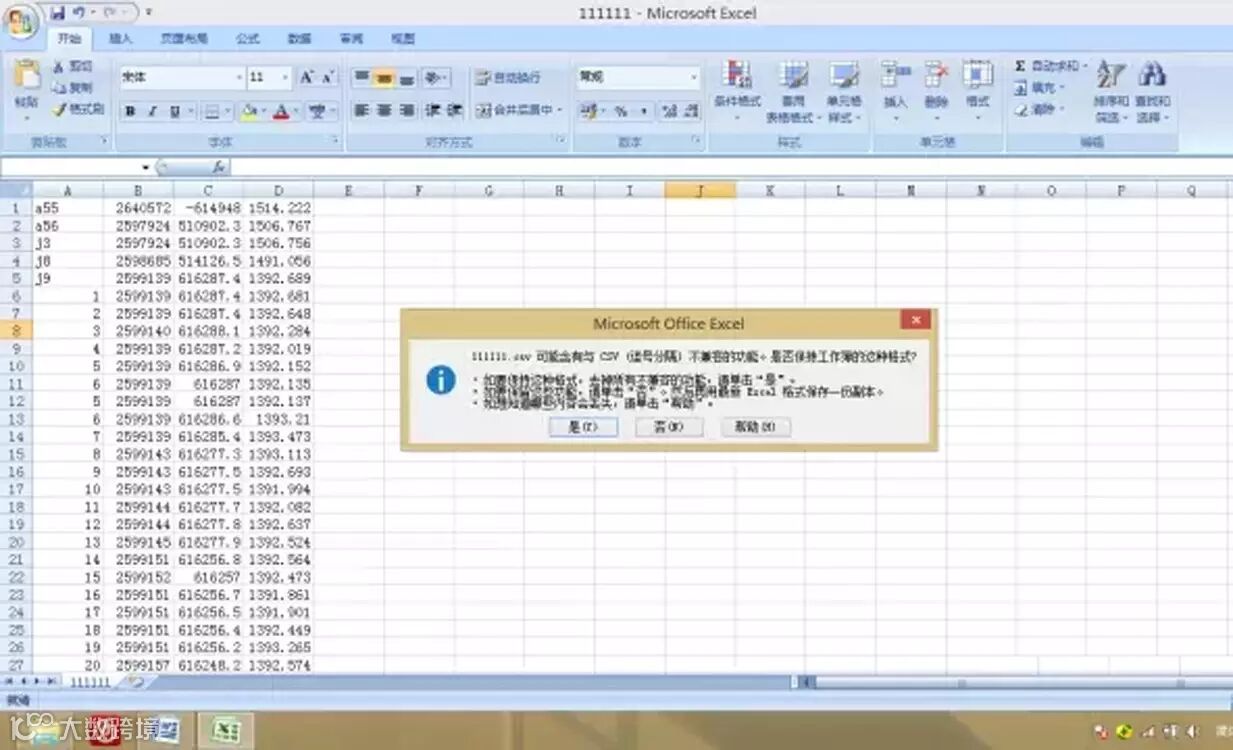Open the font size 11 dropdown
The width and height of the screenshot is (1233, 750).
[286, 77]
